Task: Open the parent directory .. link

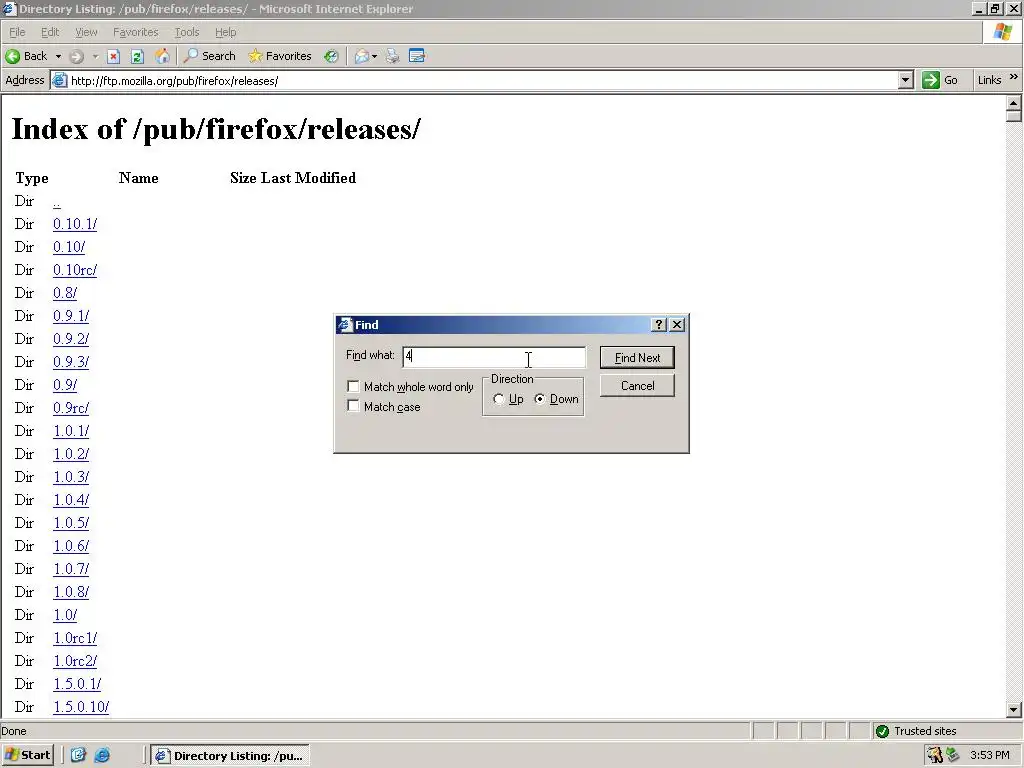Action: pyautogui.click(x=57, y=202)
